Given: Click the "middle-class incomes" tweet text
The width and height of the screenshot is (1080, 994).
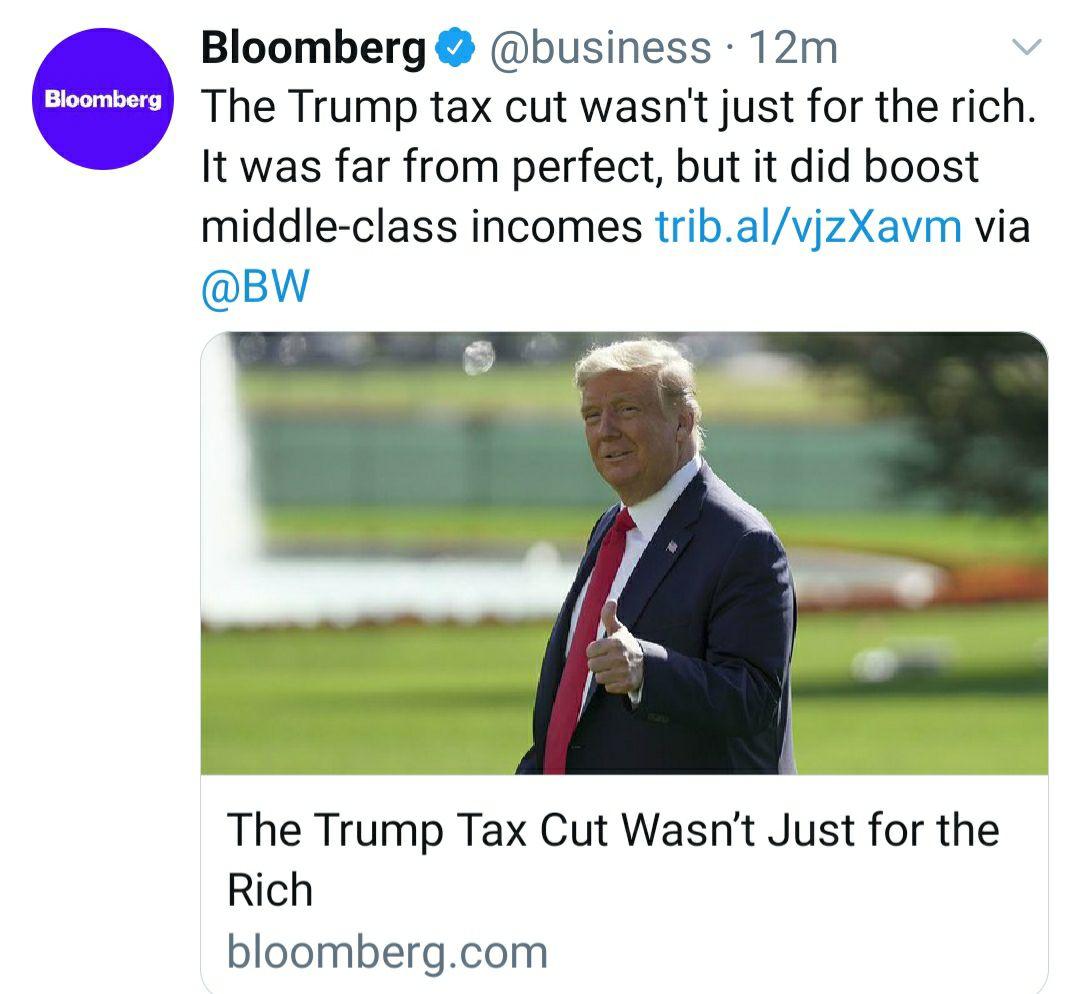Looking at the screenshot, I should click(421, 227).
